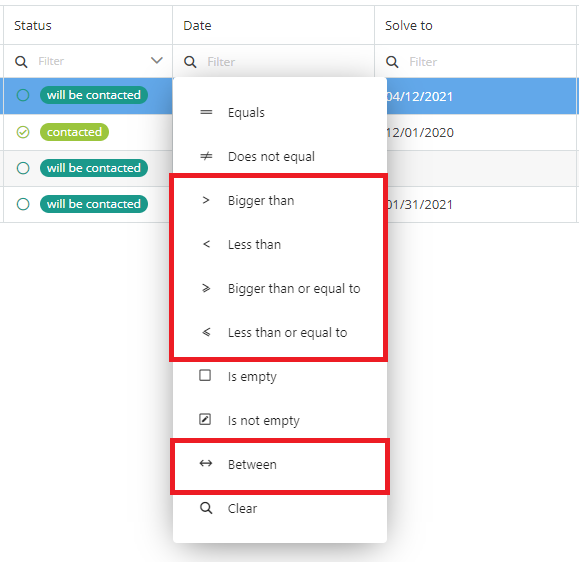Image resolution: width=579 pixels, height=562 pixels.
Task: Toggle status circle in the highlighted first row
Action: (x=23, y=95)
